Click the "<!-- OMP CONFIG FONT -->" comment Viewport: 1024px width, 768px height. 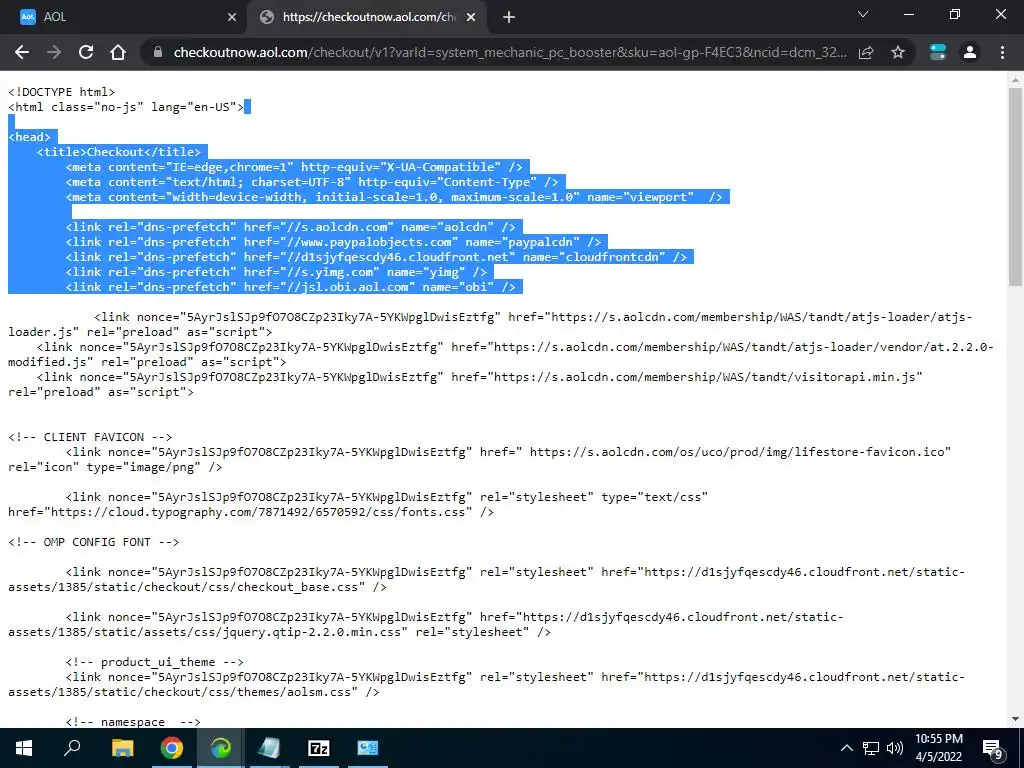[x=93, y=543]
